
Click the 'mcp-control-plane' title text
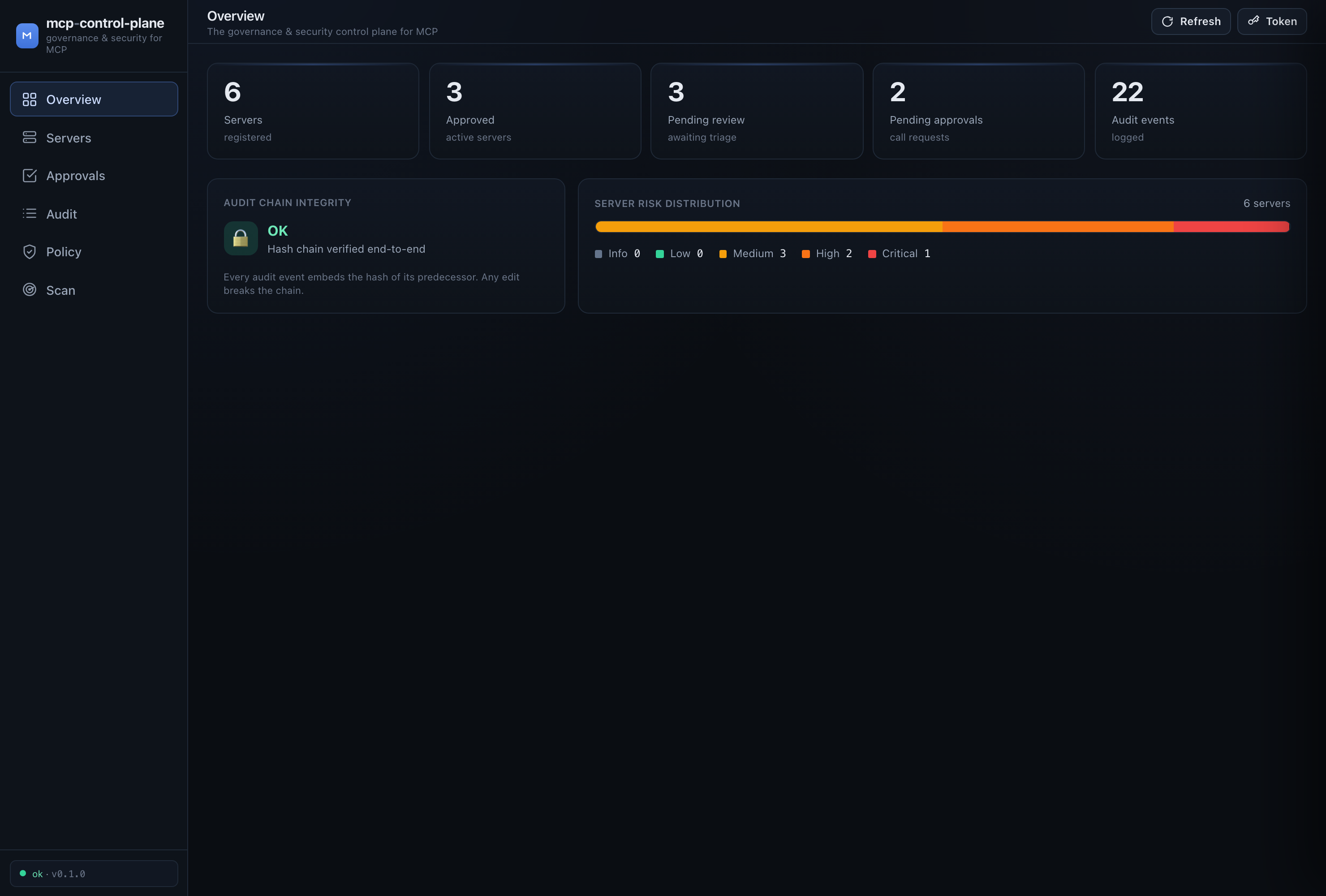click(x=105, y=23)
